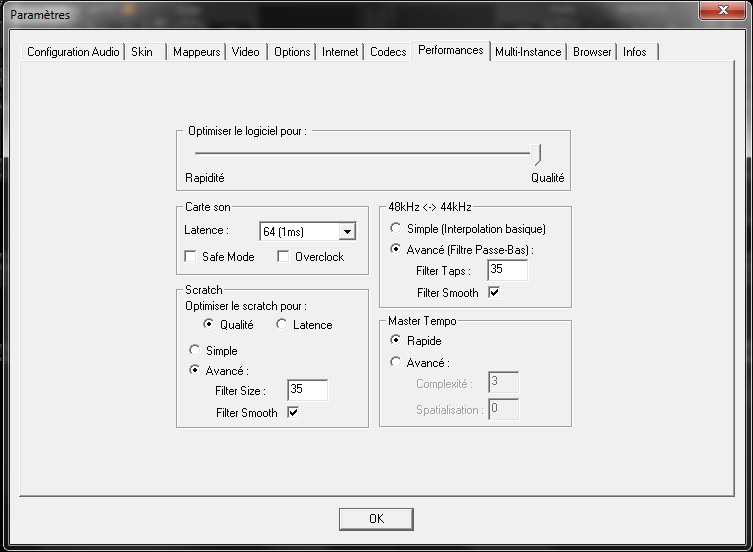Screen dimensions: 753x552
Task: Choose Simple scratch mode radio button
Action: click(196, 351)
